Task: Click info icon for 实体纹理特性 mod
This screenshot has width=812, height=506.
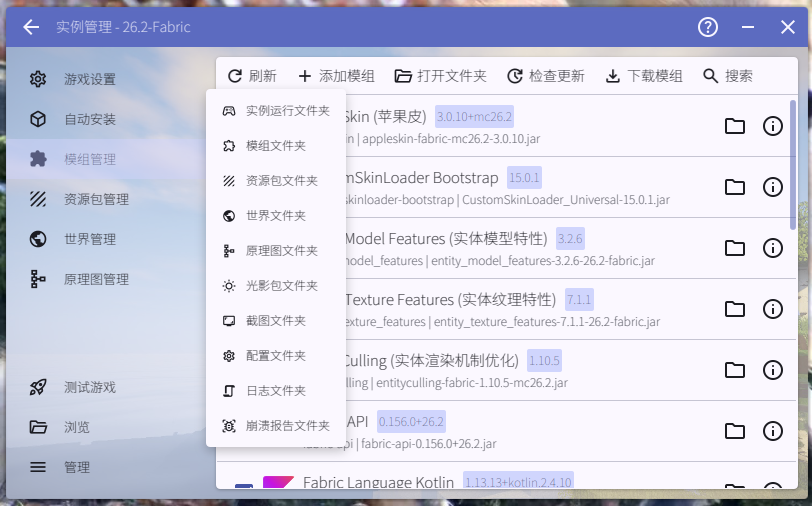Action: click(773, 309)
